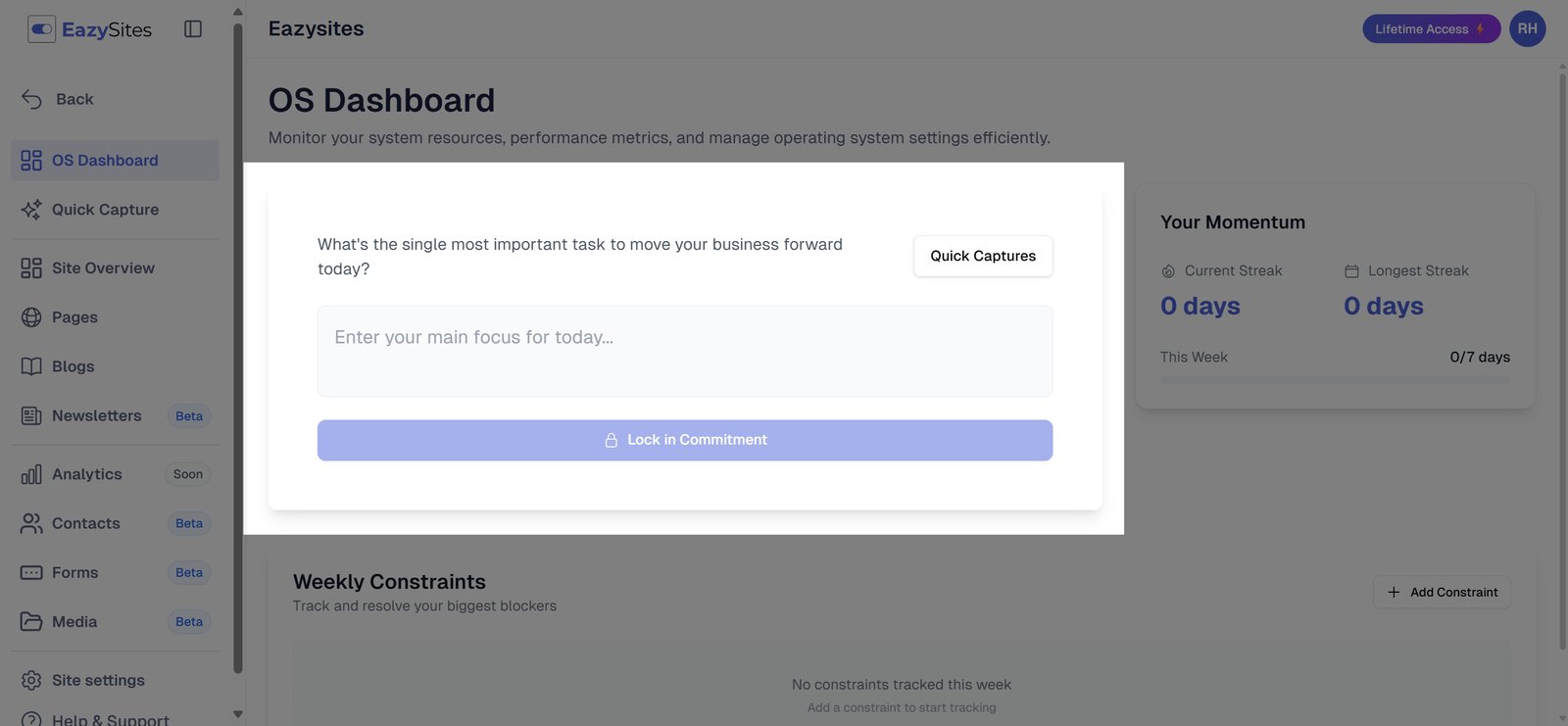Screen dimensions: 1568x726
Task: Open the Media folder menu item
Action: (74, 622)
